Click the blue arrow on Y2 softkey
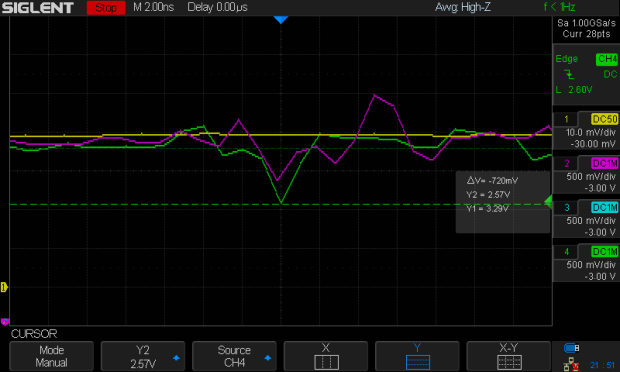The height and width of the screenshot is (372, 620). tap(176, 358)
